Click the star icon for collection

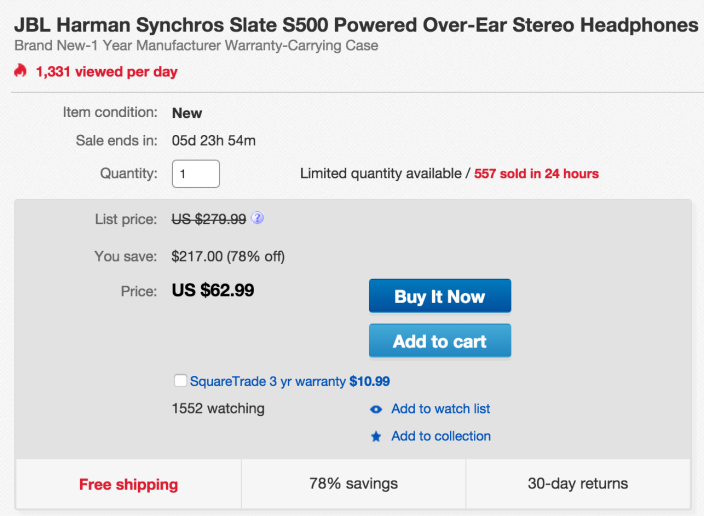(x=376, y=436)
